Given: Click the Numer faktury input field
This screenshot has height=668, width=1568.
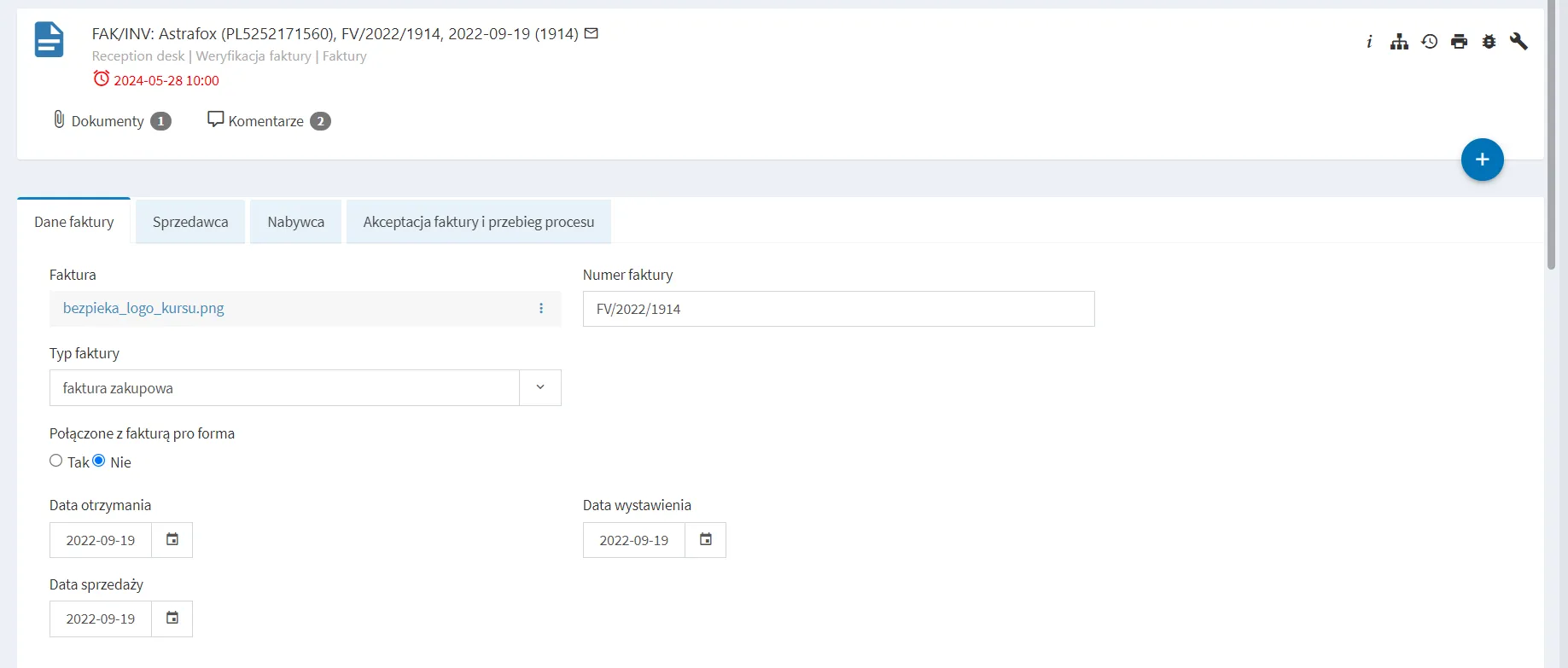Looking at the screenshot, I should (839, 309).
